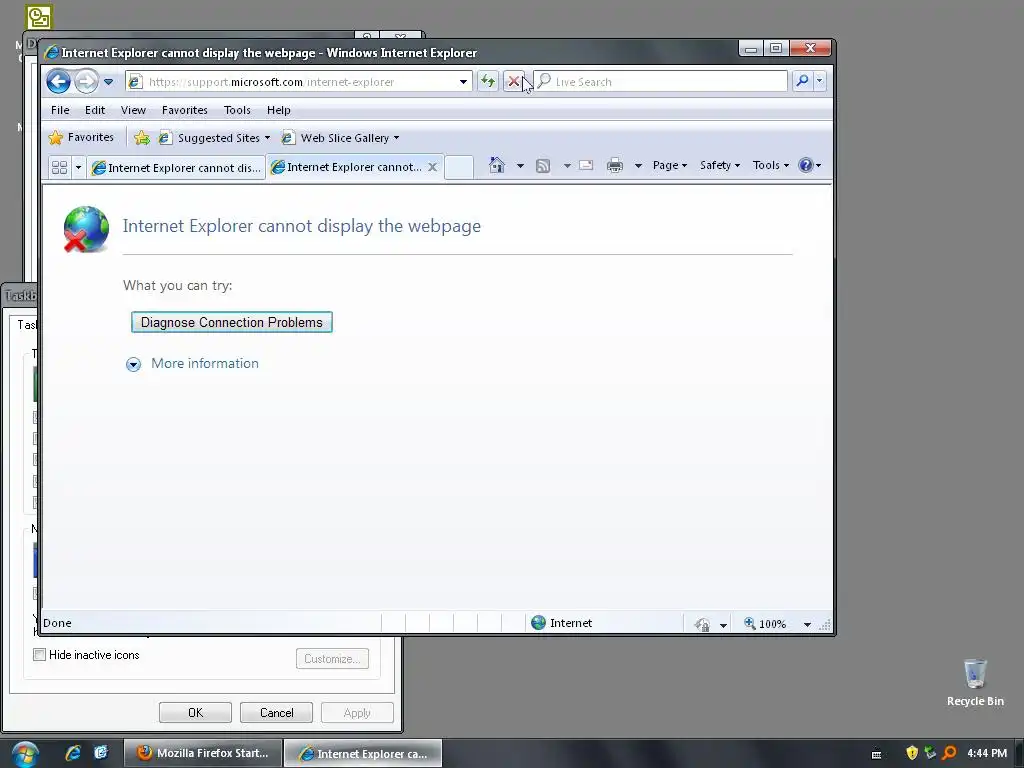Launch Internet Explorer from Quick Launch
The width and height of the screenshot is (1024, 768).
(72, 753)
